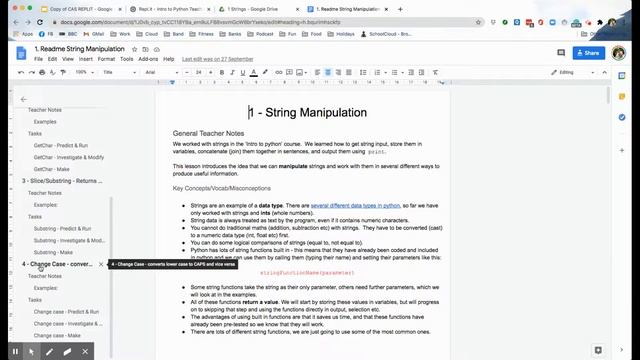640x360 pixels.
Task: Star the document
Action: [x=134, y=49]
